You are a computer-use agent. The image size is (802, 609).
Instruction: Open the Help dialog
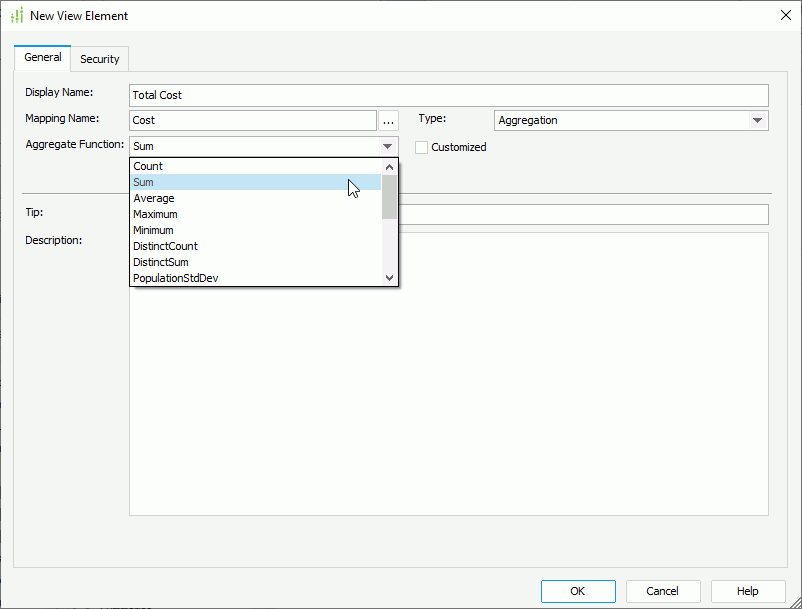coord(747,591)
